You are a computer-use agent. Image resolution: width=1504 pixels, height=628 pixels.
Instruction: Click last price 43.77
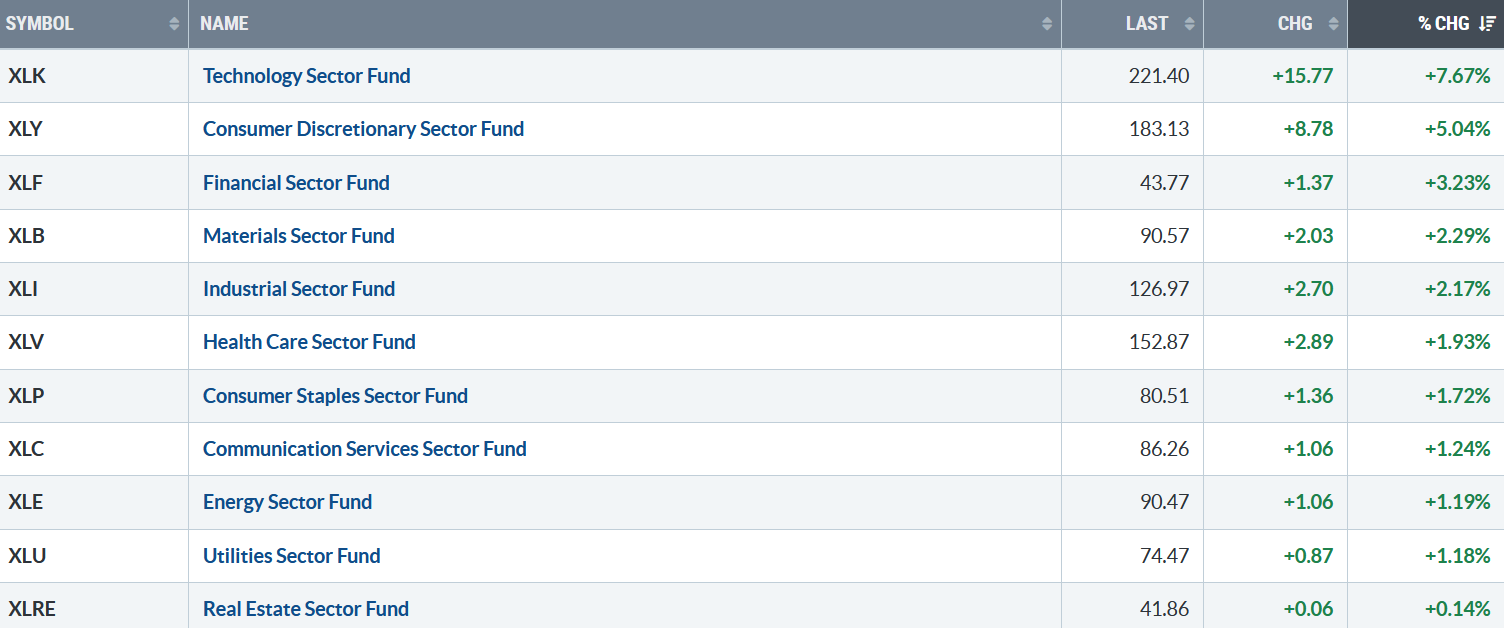pos(1164,183)
